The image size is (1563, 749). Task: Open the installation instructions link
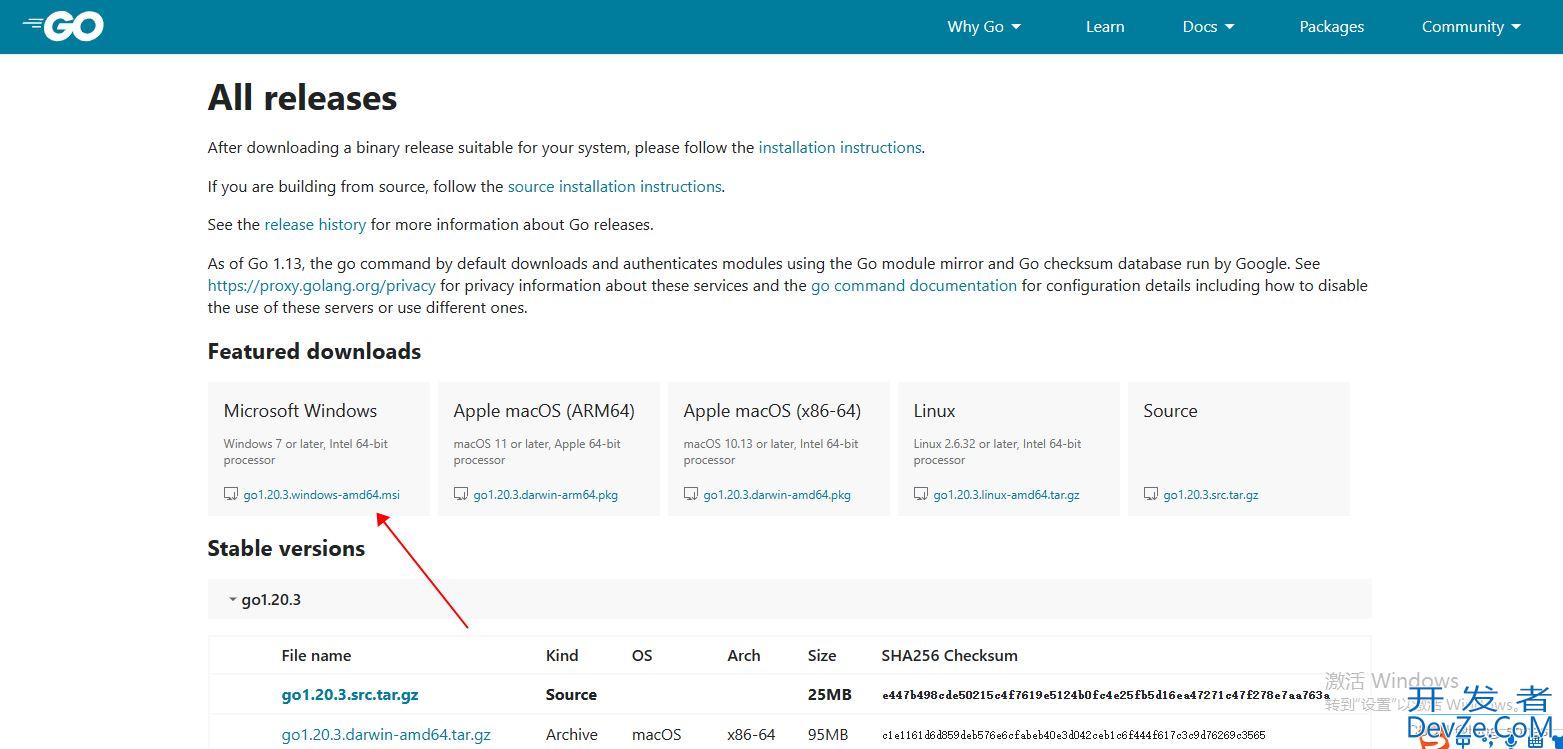(840, 147)
